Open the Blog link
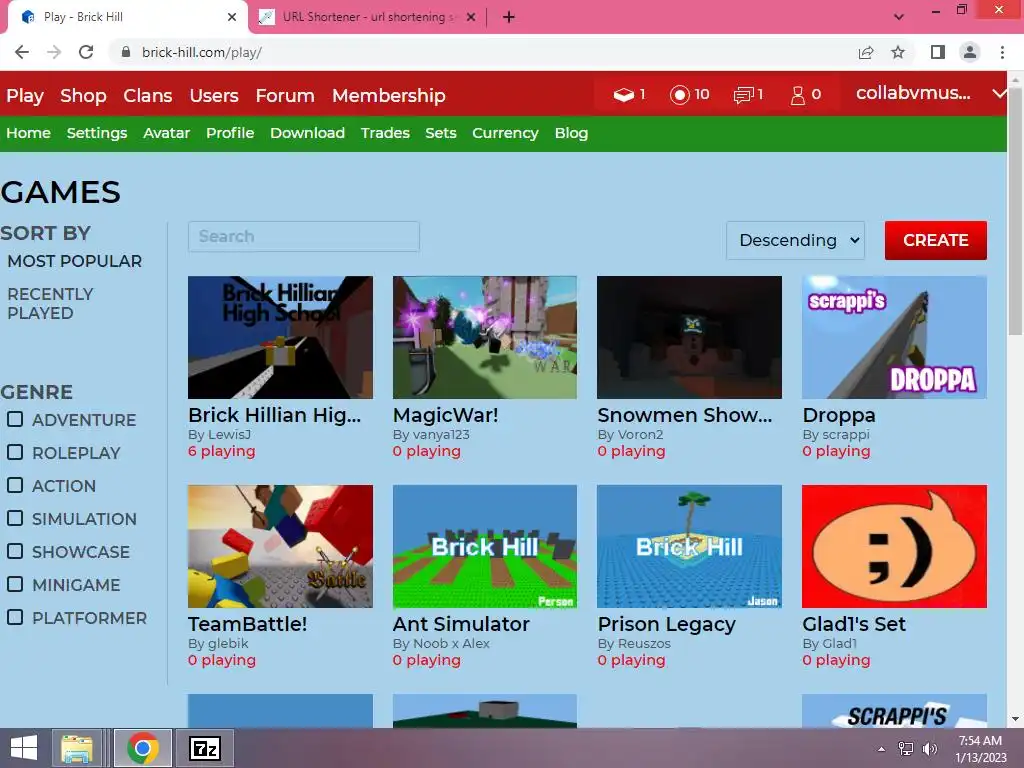Screen dimensions: 1024x768 click(x=571, y=133)
